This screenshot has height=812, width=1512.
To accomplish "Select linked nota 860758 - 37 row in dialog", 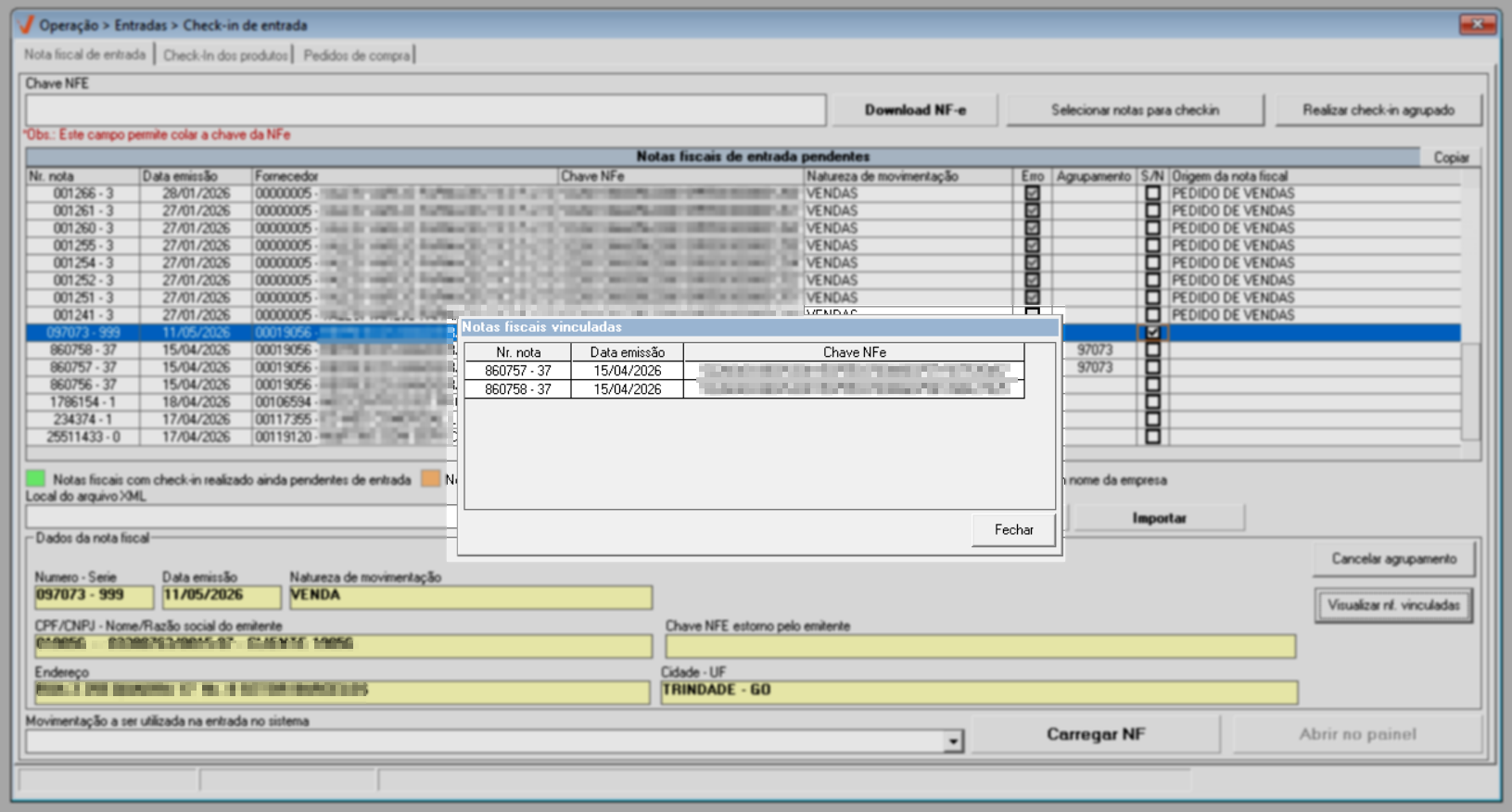I will coord(743,389).
